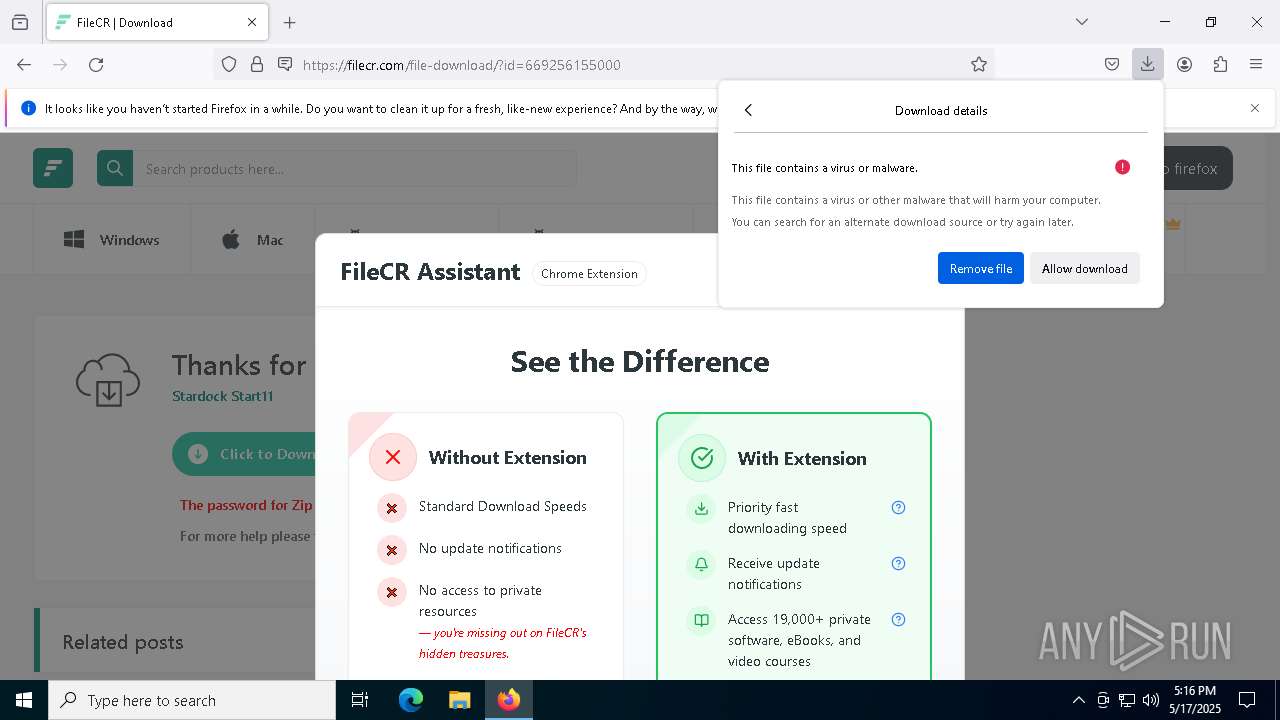This screenshot has width=1280, height=720.
Task: Open the list all tabs chevron
Action: click(x=1081, y=22)
